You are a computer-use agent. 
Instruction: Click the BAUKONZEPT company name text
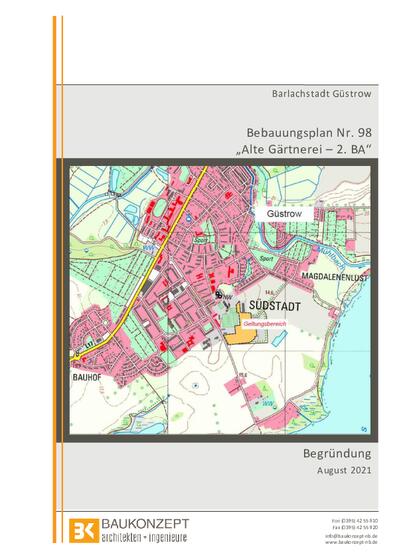[145, 524]
